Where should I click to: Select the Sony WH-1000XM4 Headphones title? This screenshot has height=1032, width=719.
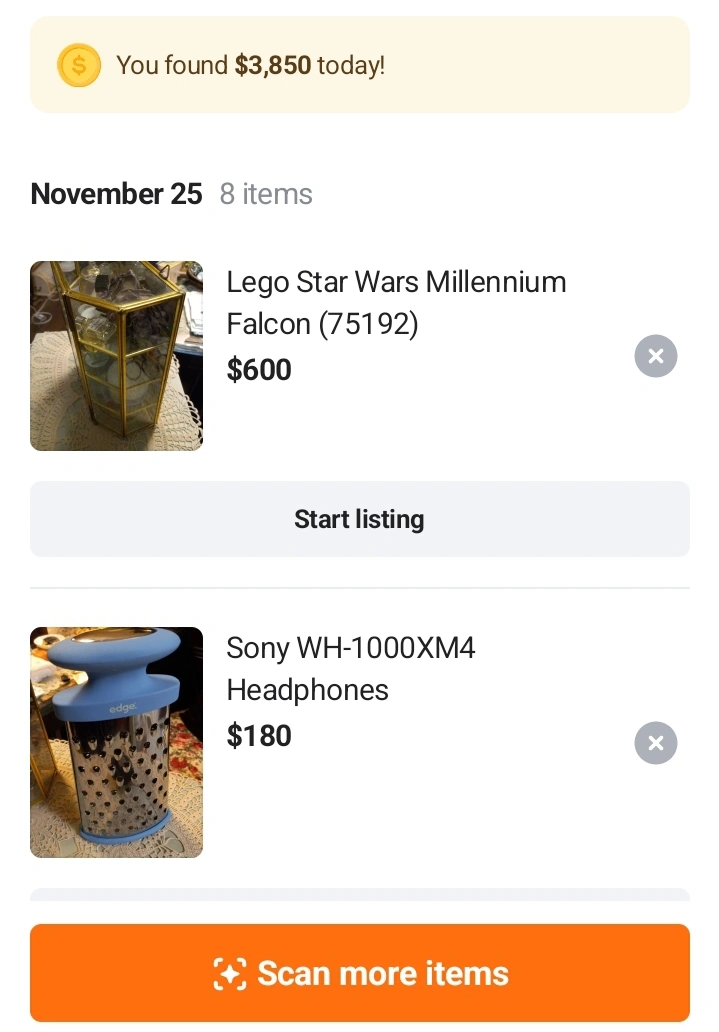(x=350, y=648)
